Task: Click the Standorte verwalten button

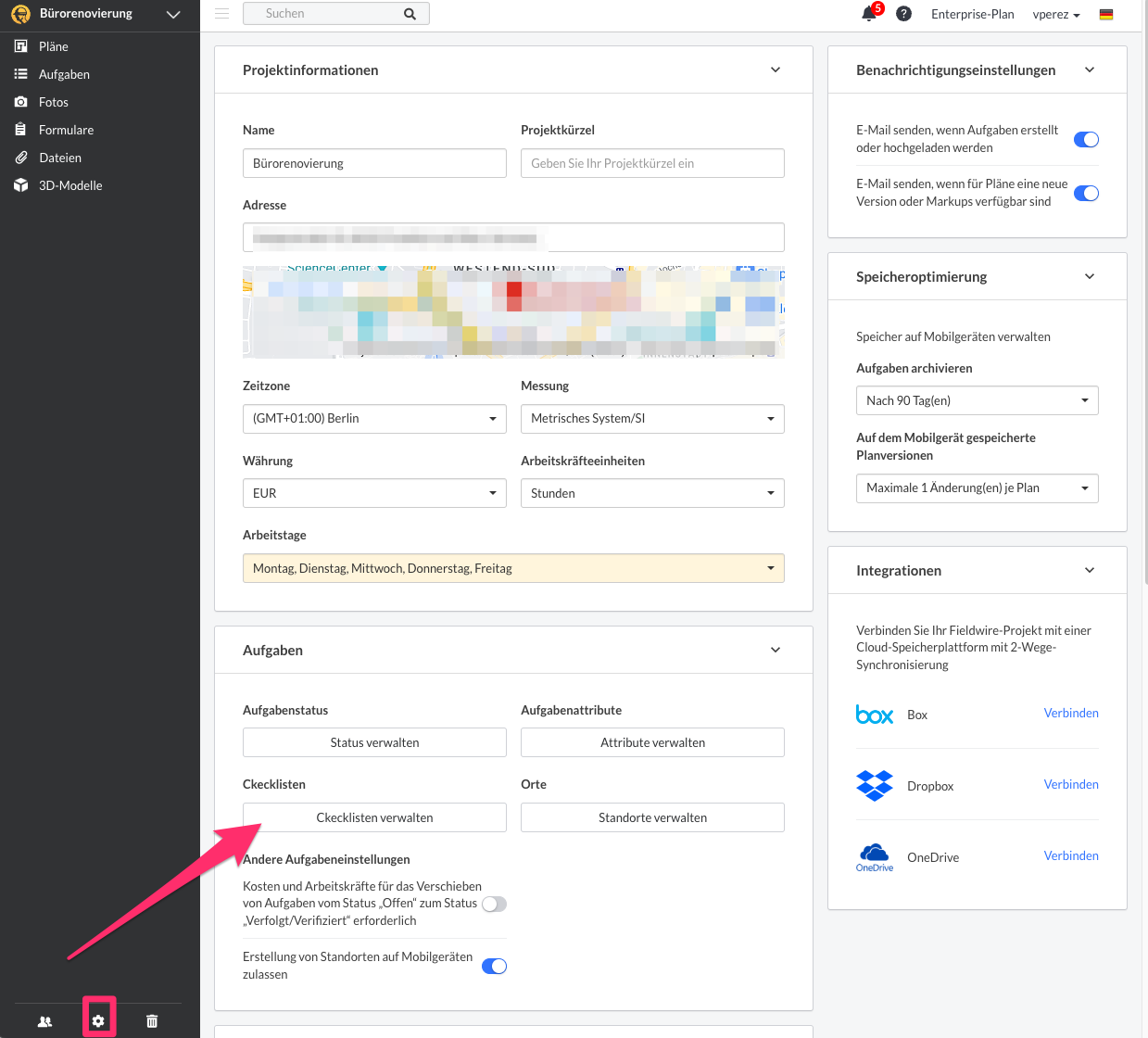Action: point(652,817)
